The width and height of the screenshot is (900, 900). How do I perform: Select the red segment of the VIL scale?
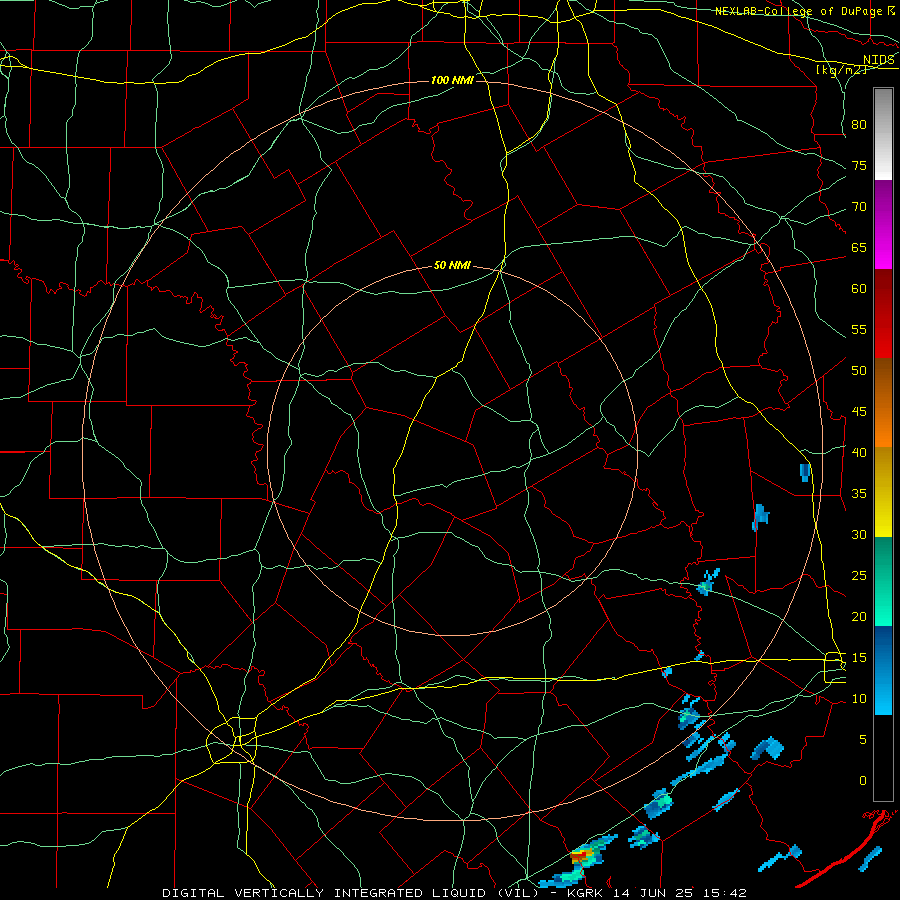pyautogui.click(x=883, y=314)
